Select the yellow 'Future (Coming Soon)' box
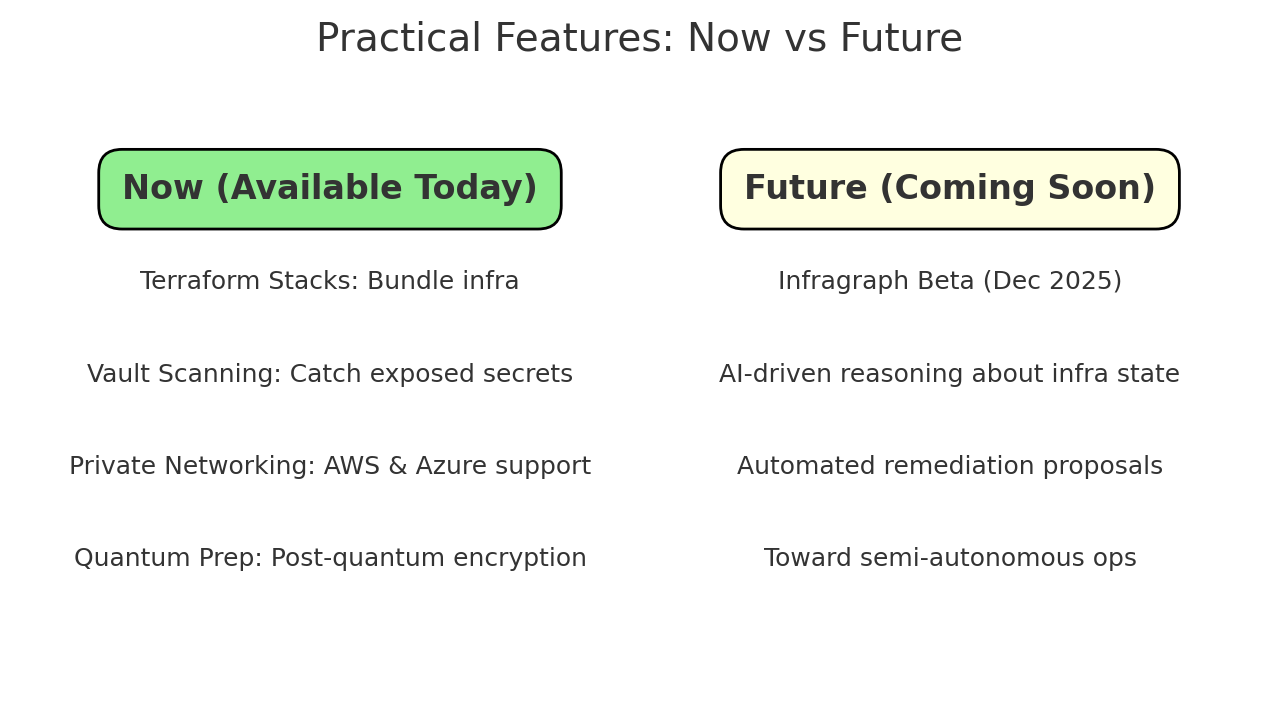The height and width of the screenshot is (702, 1280). pyautogui.click(x=949, y=189)
